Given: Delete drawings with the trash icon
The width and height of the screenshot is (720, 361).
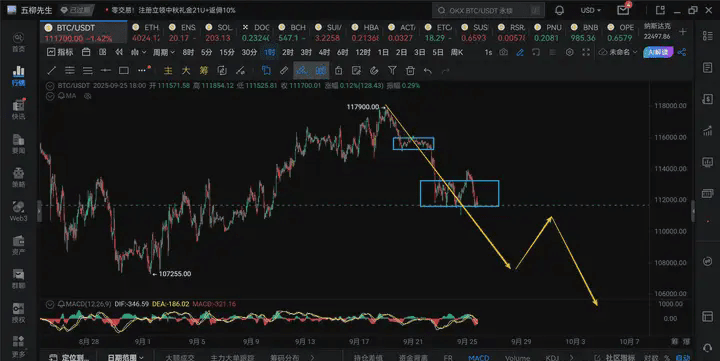Looking at the screenshot, I should [410, 70].
